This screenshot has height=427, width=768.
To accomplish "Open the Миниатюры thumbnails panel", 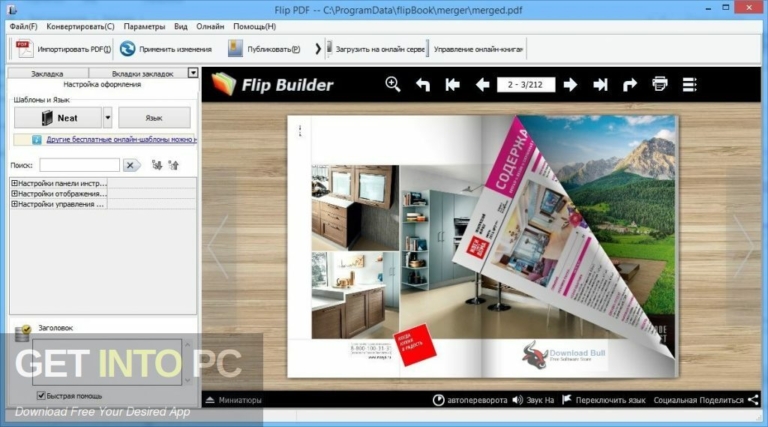I will (233, 400).
